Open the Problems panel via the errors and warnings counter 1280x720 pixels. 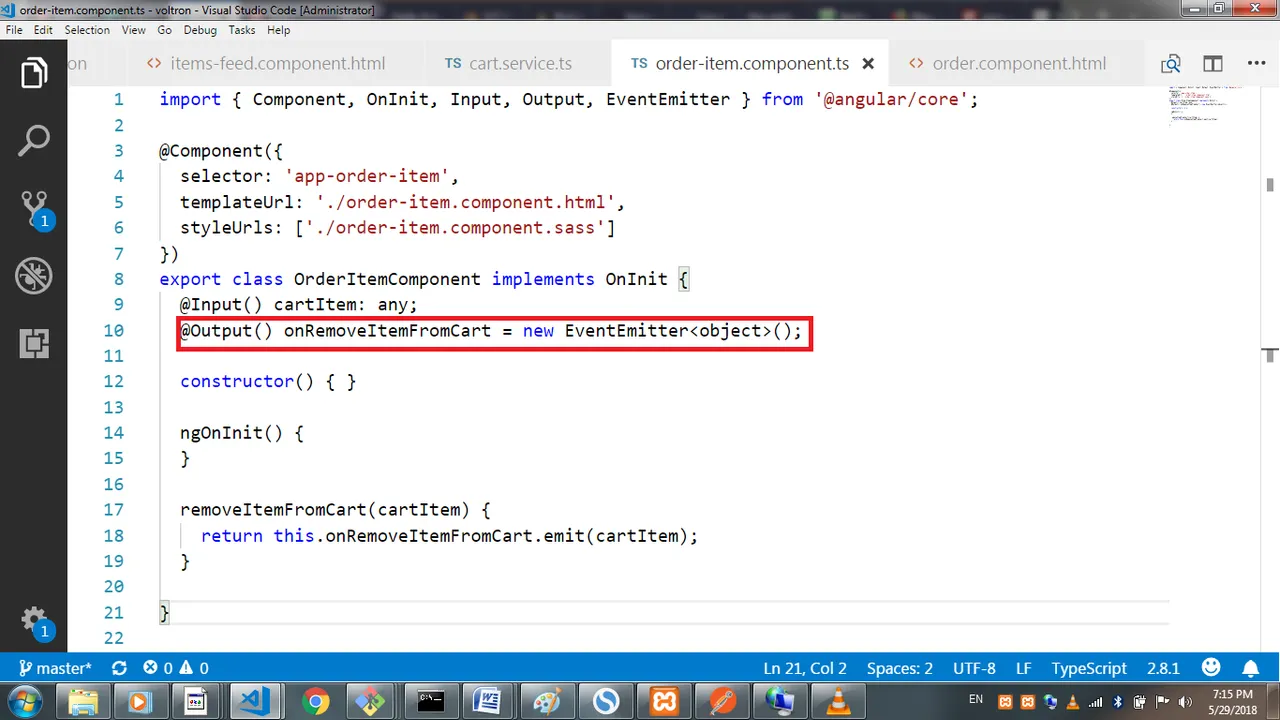tap(176, 668)
